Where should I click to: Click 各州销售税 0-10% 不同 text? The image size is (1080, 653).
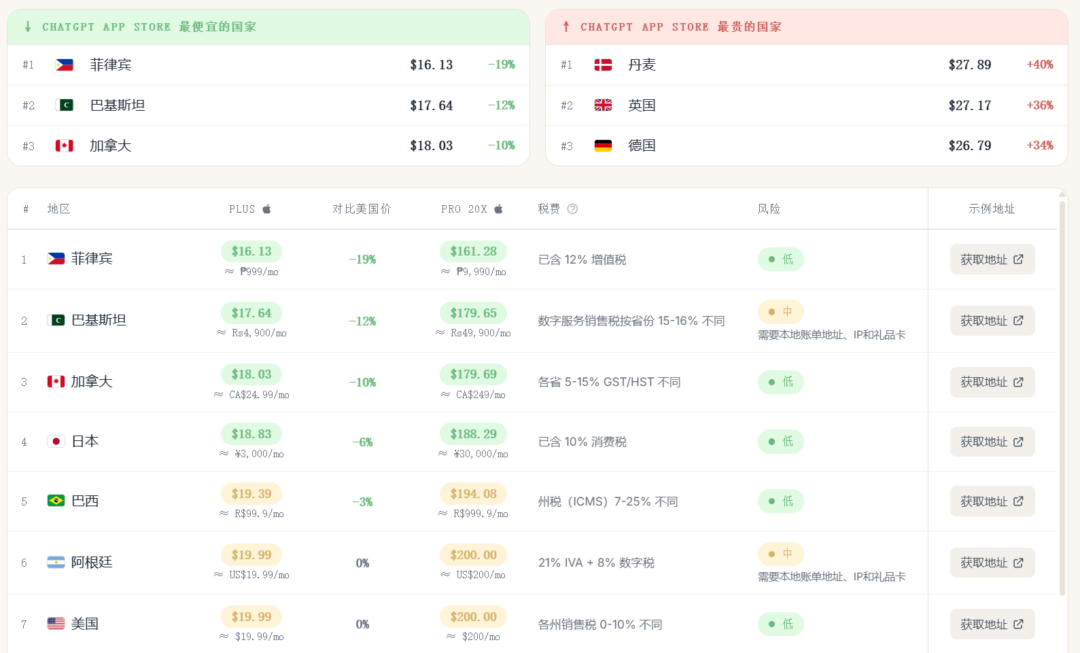[600, 625]
